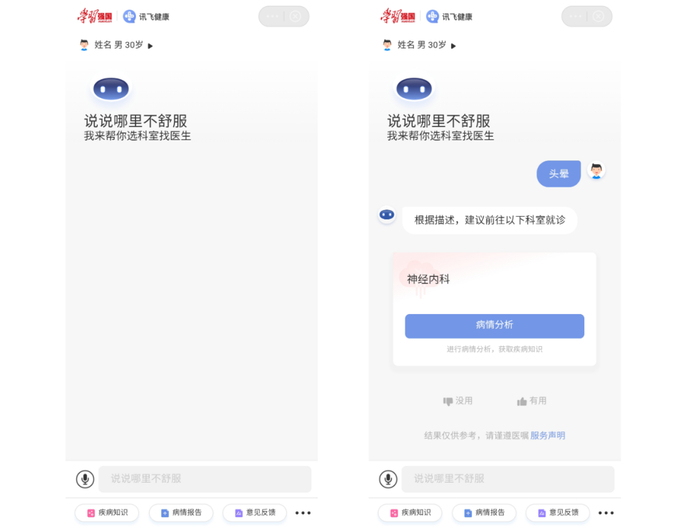Open 意见反馈 in right screen

[558, 512]
